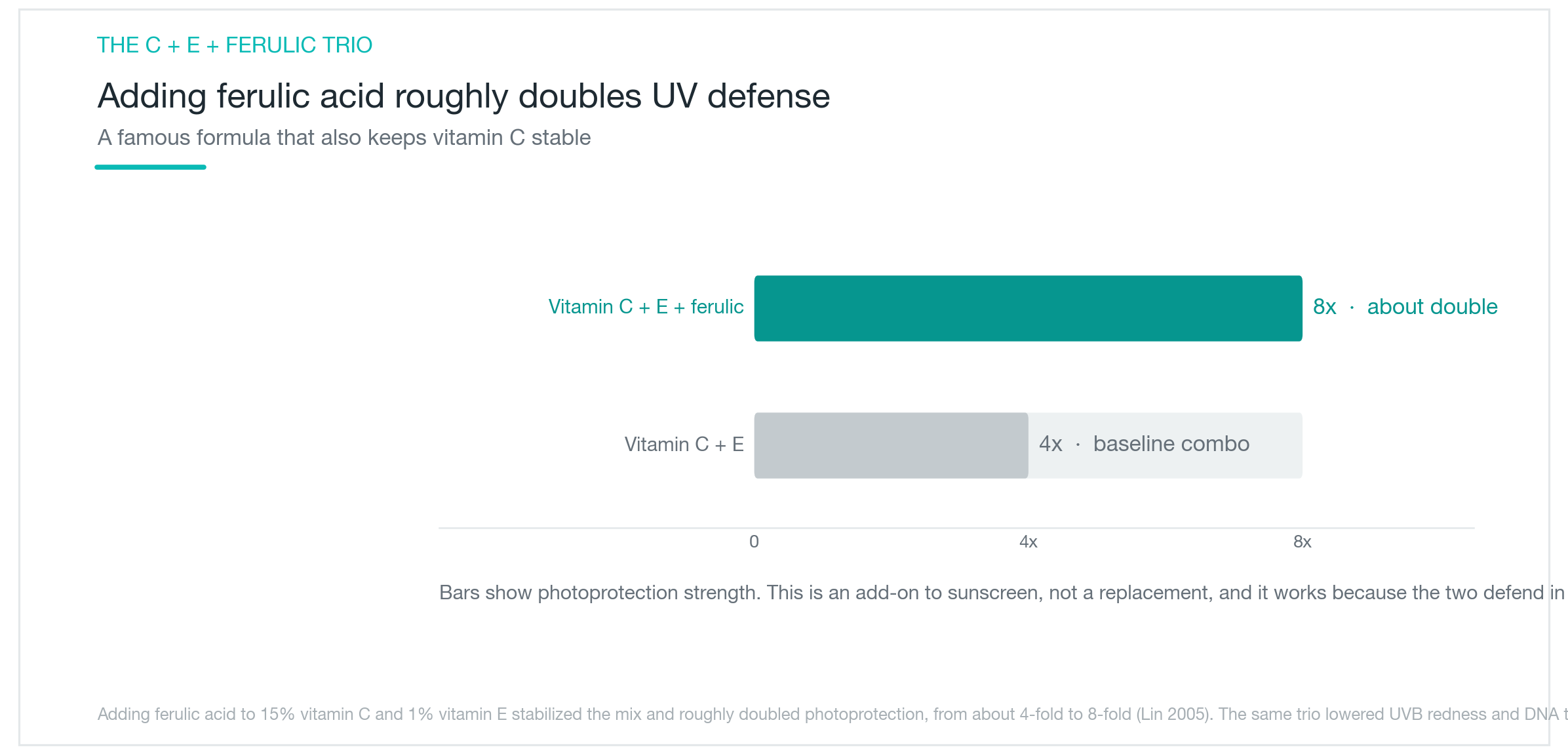Click the footnote citing Lin 2005

(x=832, y=714)
